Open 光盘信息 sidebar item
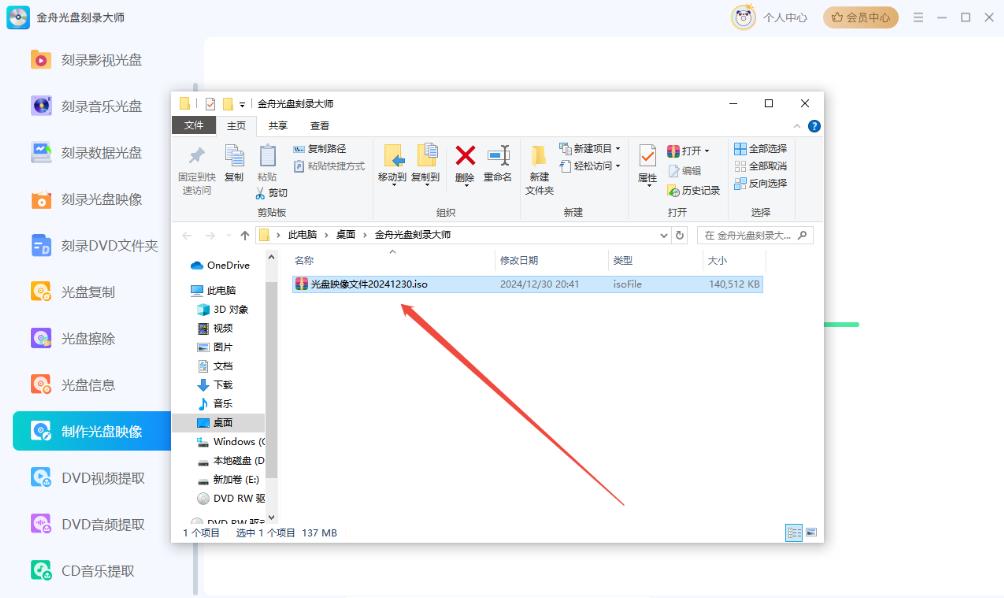This screenshot has width=1004, height=598. 73,385
